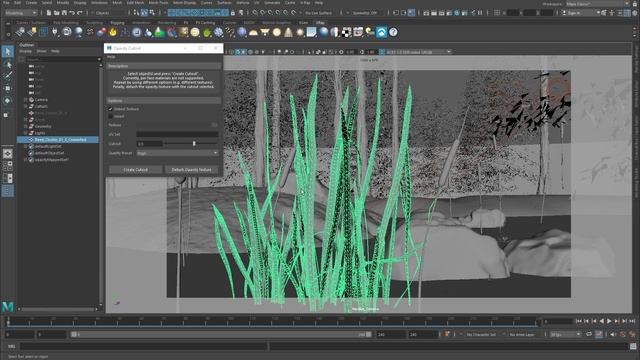Click the Create Cutout button
640x360 pixels.
pyautogui.click(x=136, y=169)
